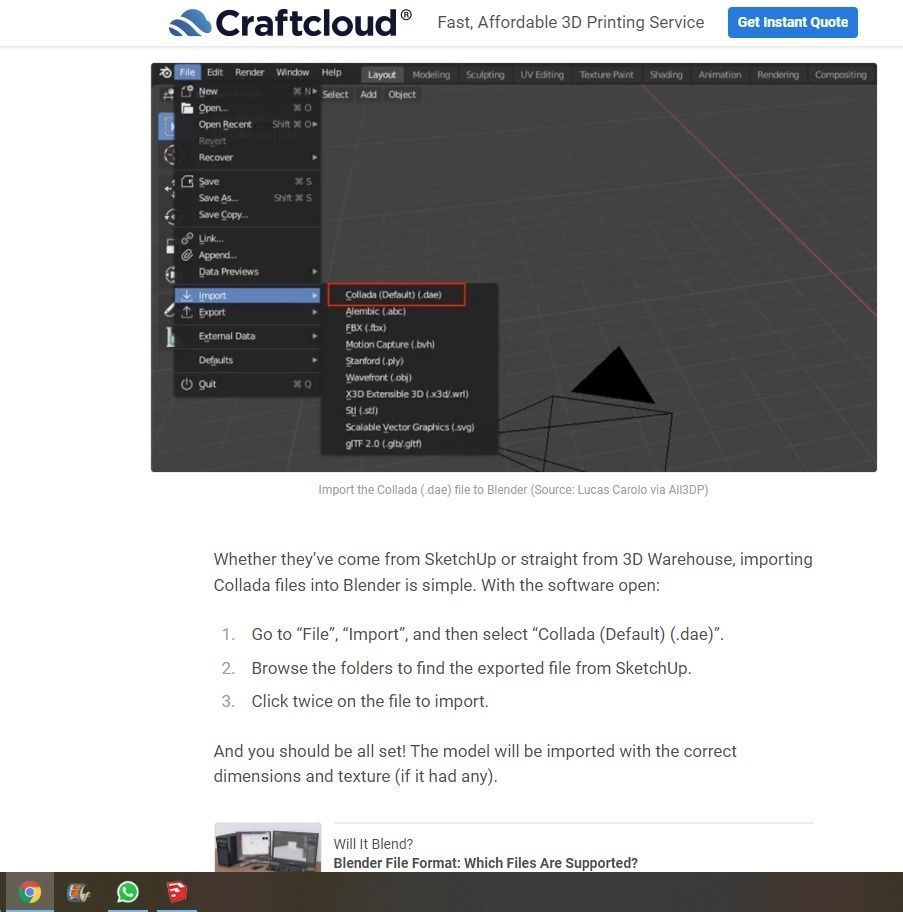Click the Blender logo icon in the screenshot
Viewport: 903px width, 912px height.
[165, 73]
